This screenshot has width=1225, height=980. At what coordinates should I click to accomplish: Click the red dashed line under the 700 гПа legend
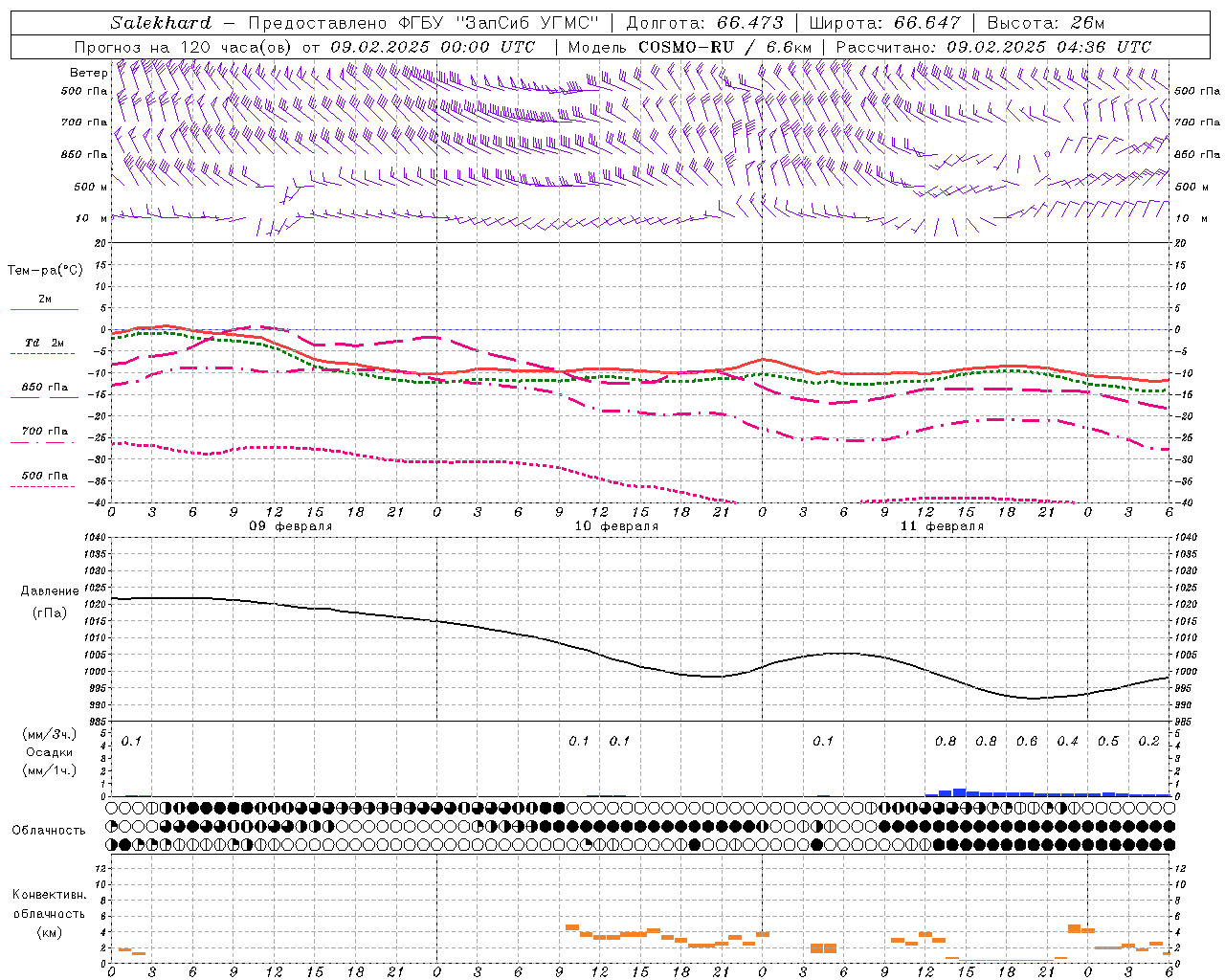44,442
